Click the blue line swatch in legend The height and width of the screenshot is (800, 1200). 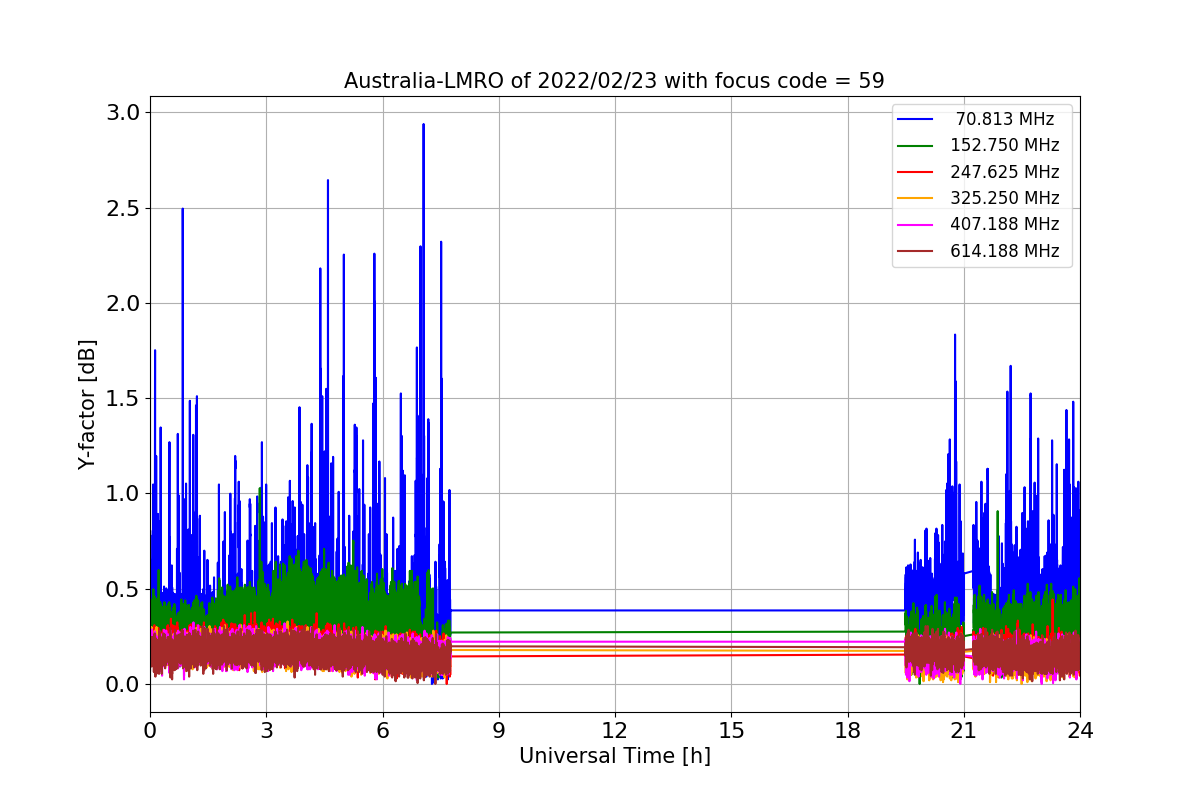point(915,119)
